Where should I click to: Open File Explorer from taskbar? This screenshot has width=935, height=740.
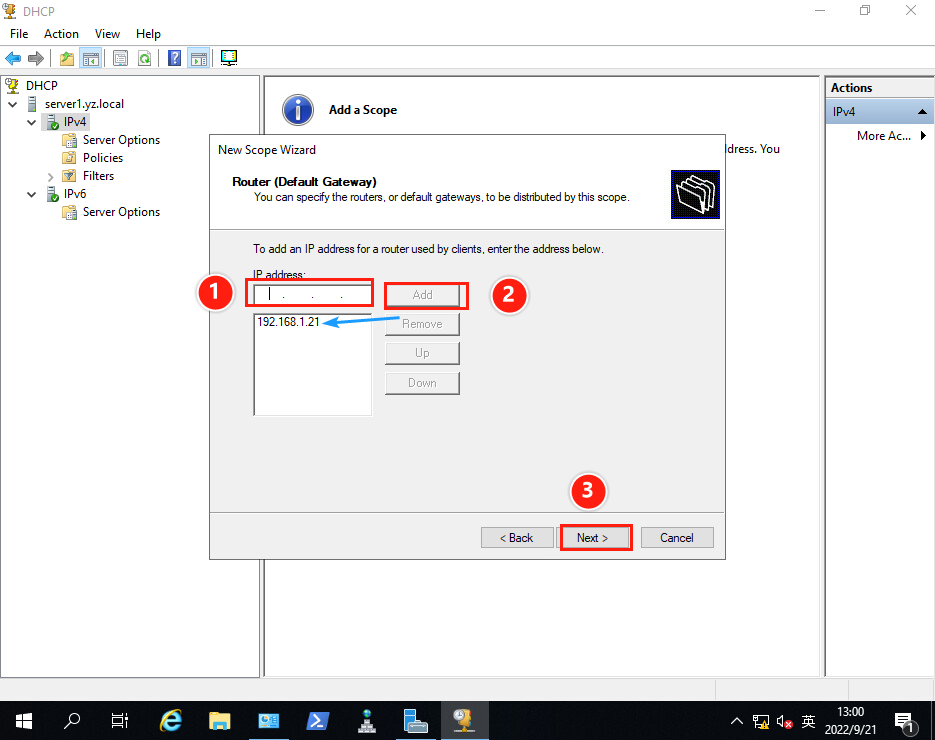point(219,721)
